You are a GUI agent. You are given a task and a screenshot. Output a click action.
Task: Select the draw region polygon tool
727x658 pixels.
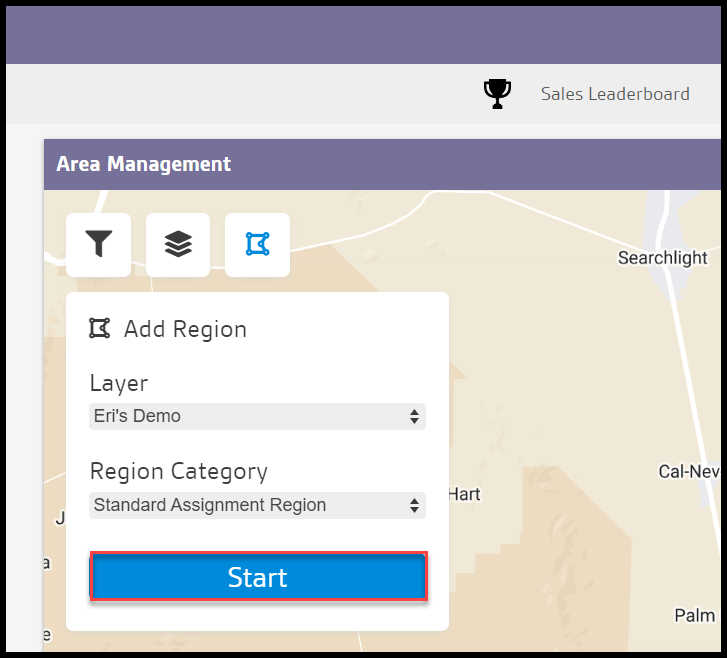[257, 244]
